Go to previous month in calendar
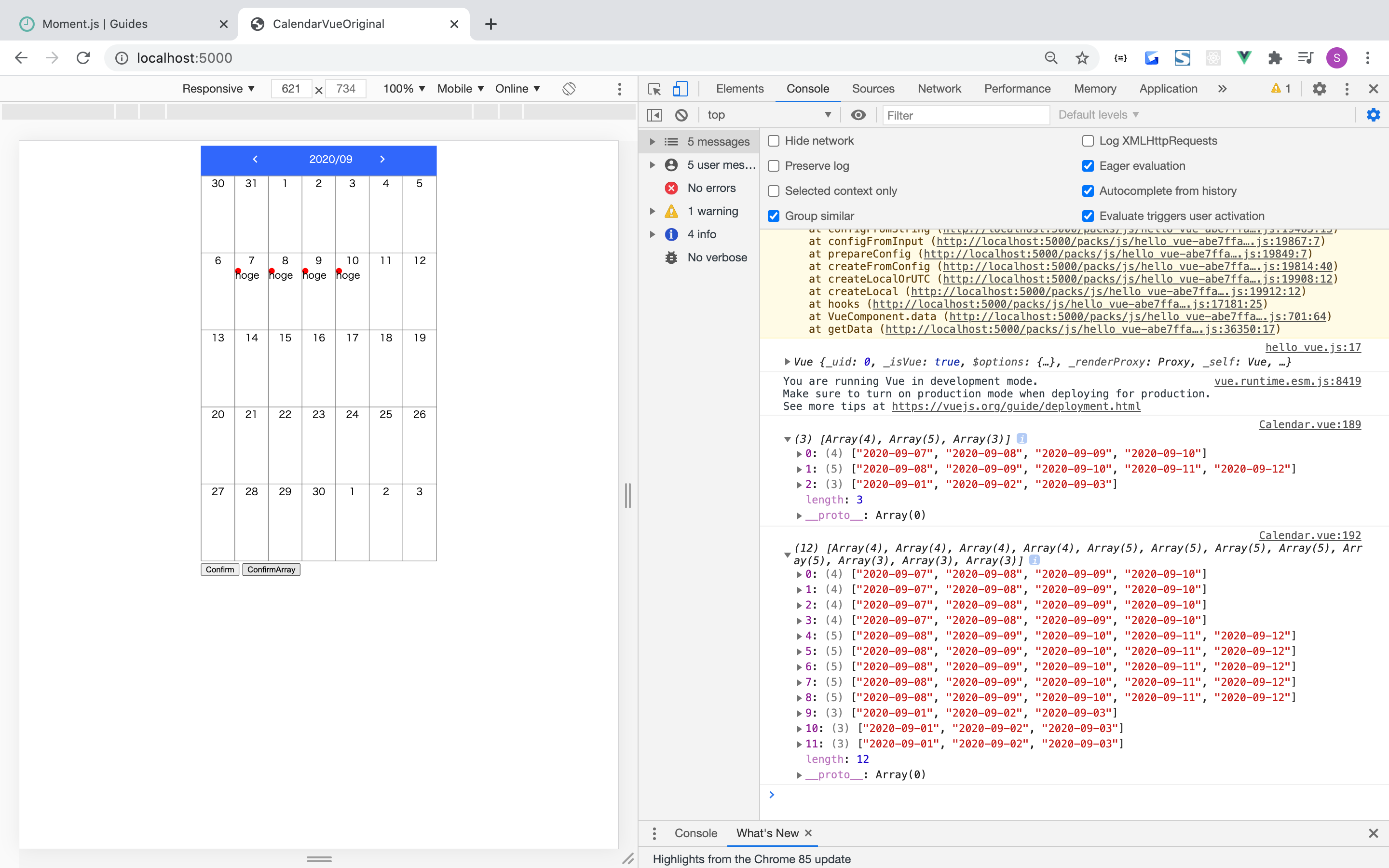The width and height of the screenshot is (1389, 868). click(255, 159)
